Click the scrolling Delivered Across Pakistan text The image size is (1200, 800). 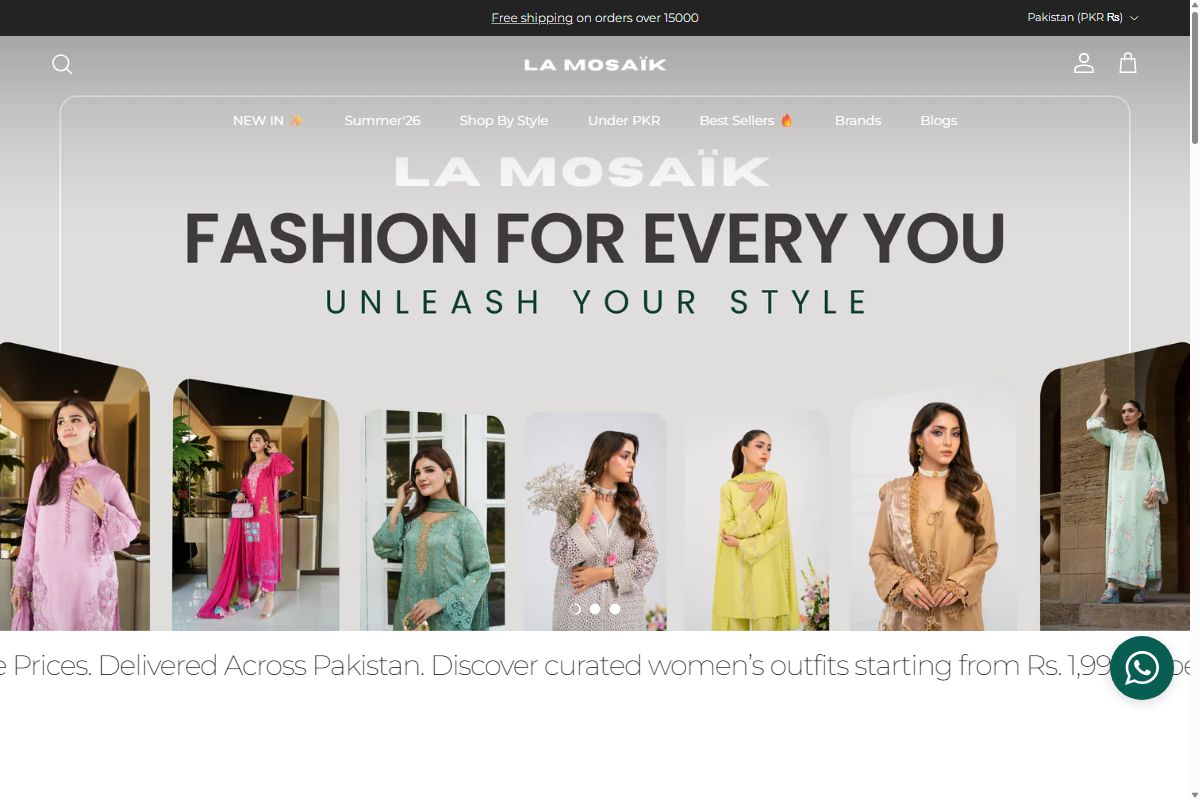[x=595, y=665]
